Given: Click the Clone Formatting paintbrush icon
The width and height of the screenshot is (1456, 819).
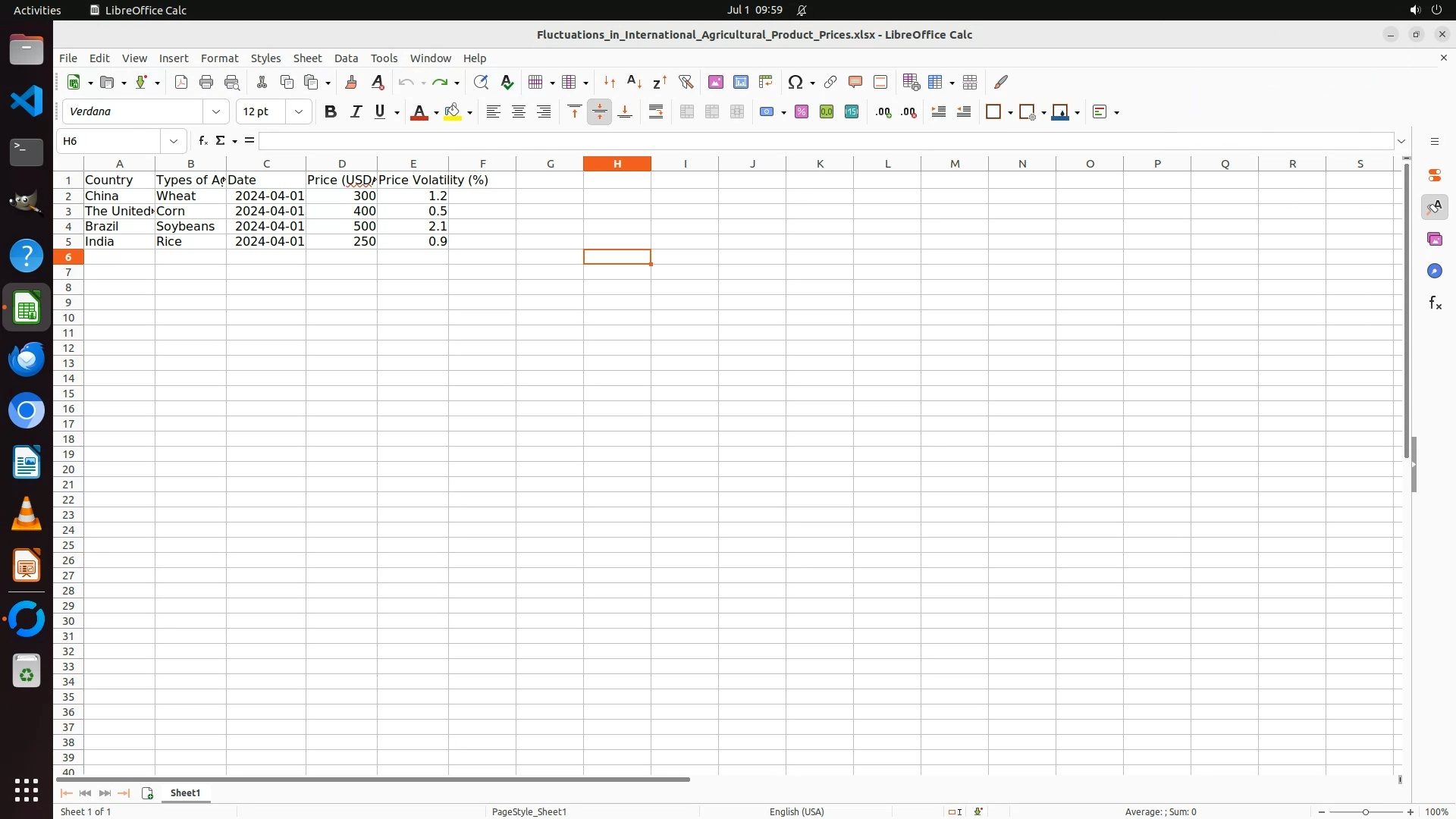Looking at the screenshot, I should point(351,82).
